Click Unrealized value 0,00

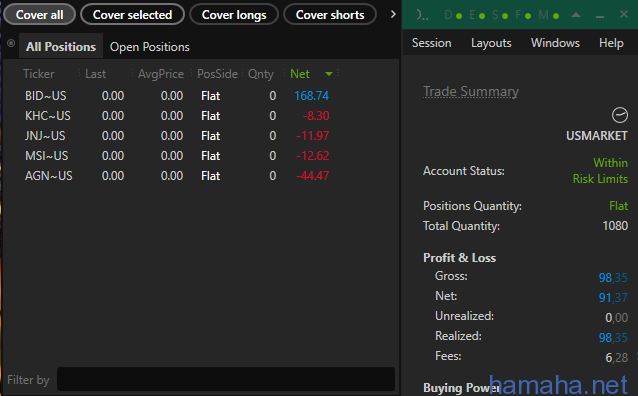click(616, 317)
